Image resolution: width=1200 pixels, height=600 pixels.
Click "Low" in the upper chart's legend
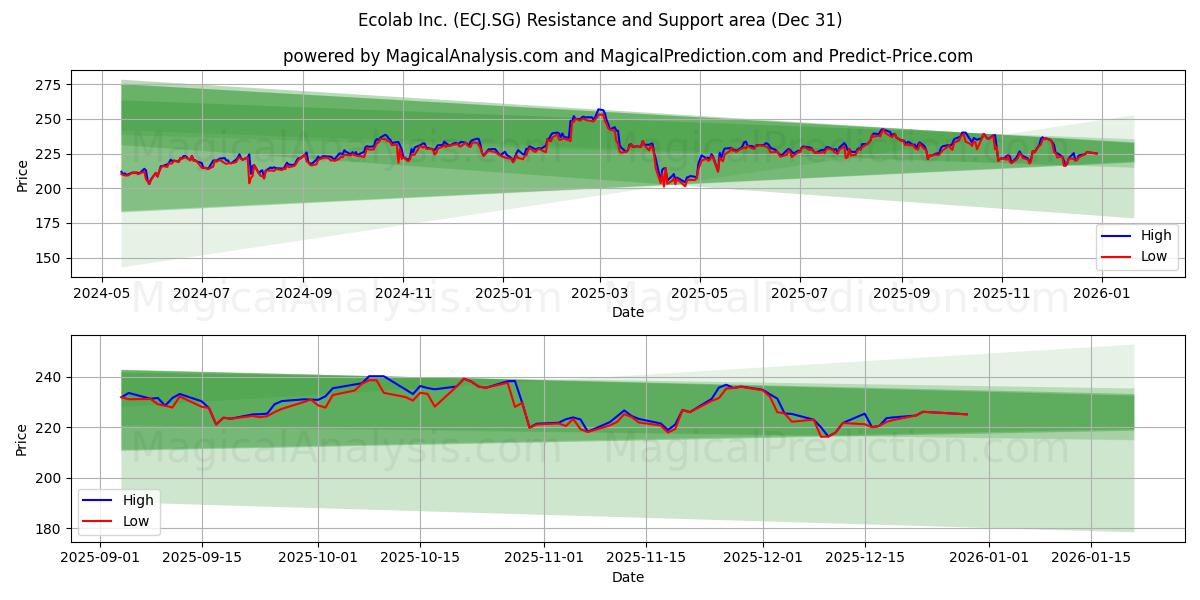coord(1155,256)
